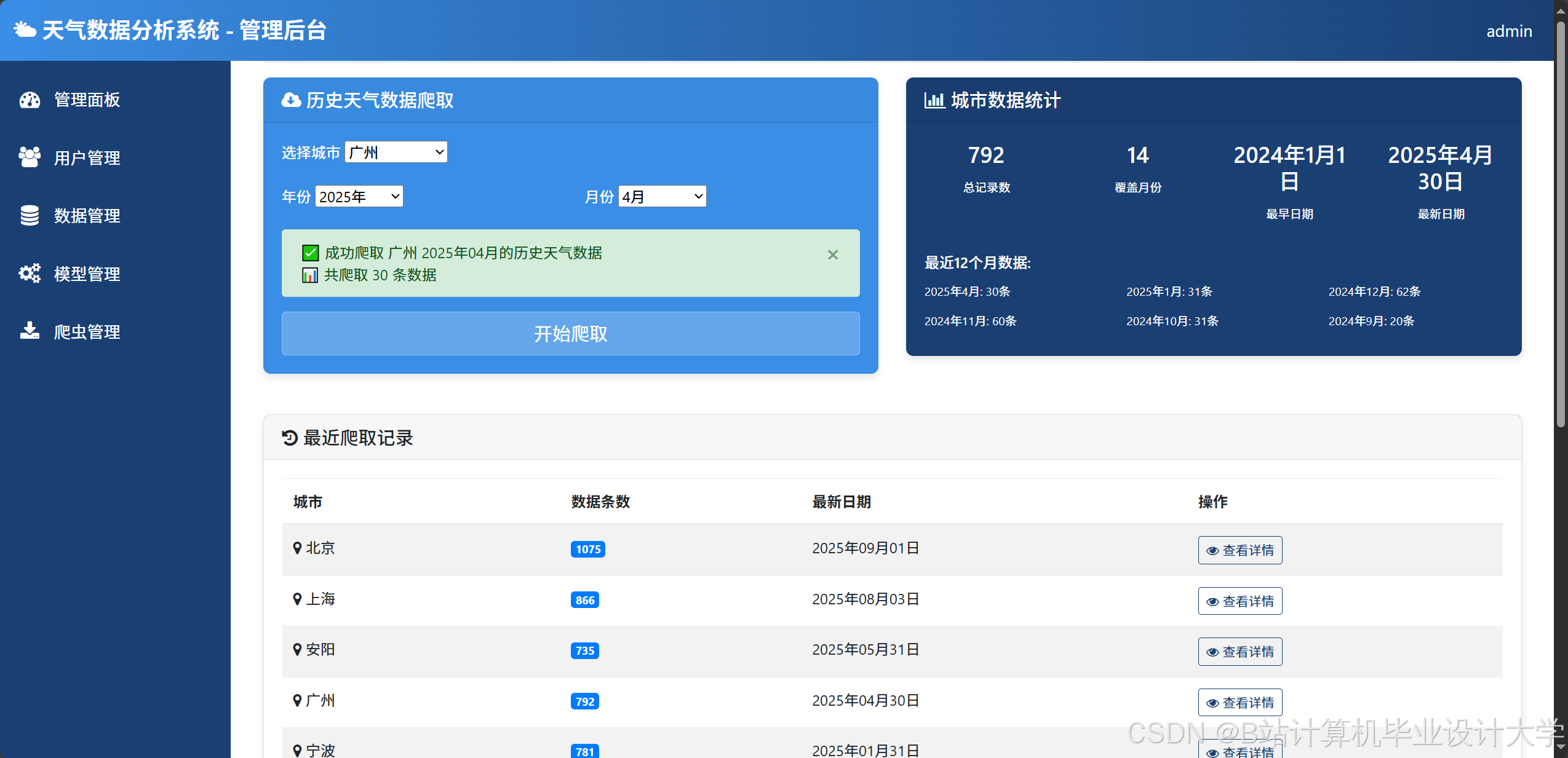Click the download icon for 爬虫管理
The image size is (1568, 758).
(x=30, y=331)
